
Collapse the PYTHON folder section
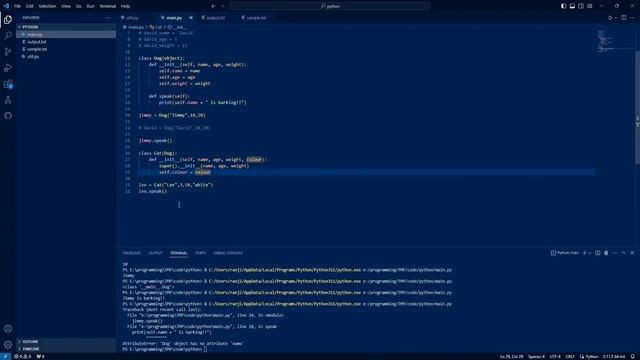point(66,27)
